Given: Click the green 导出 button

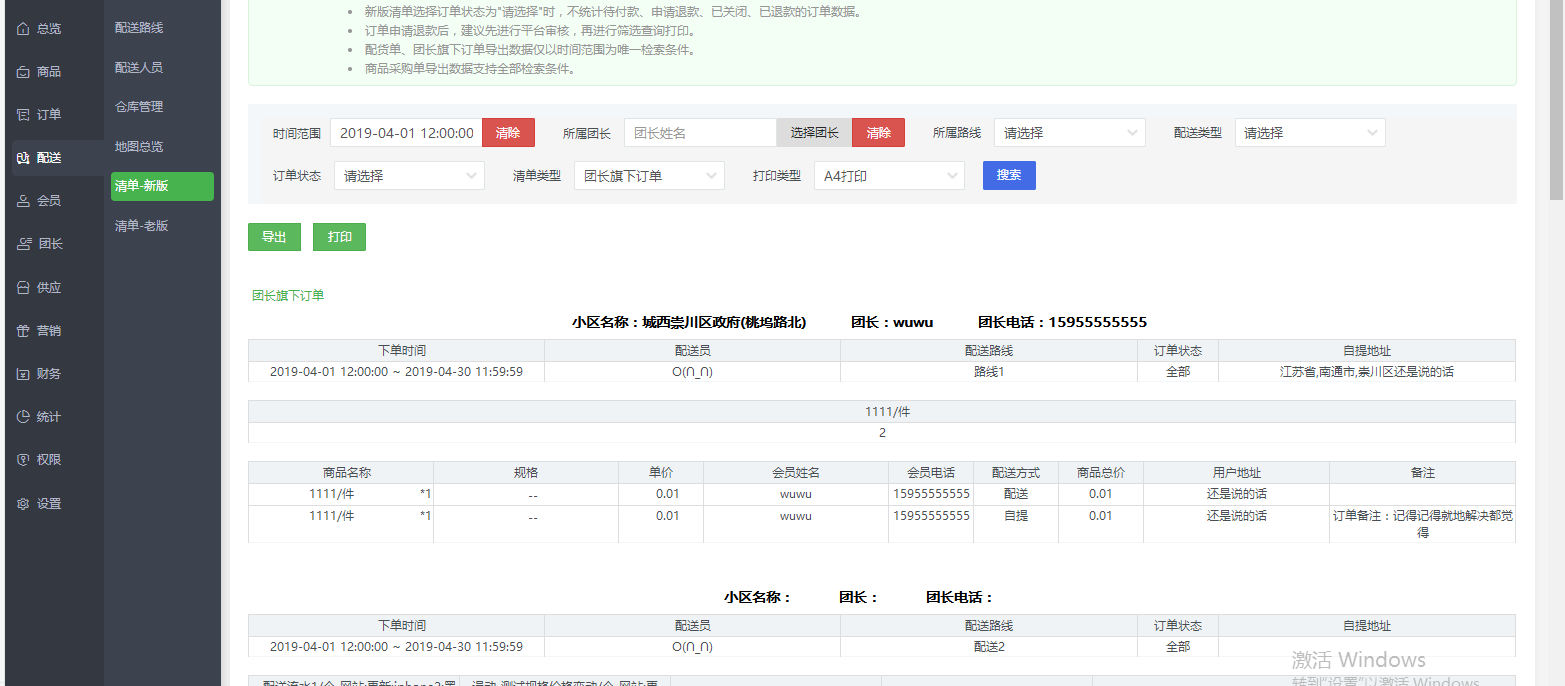Looking at the screenshot, I should tap(274, 237).
